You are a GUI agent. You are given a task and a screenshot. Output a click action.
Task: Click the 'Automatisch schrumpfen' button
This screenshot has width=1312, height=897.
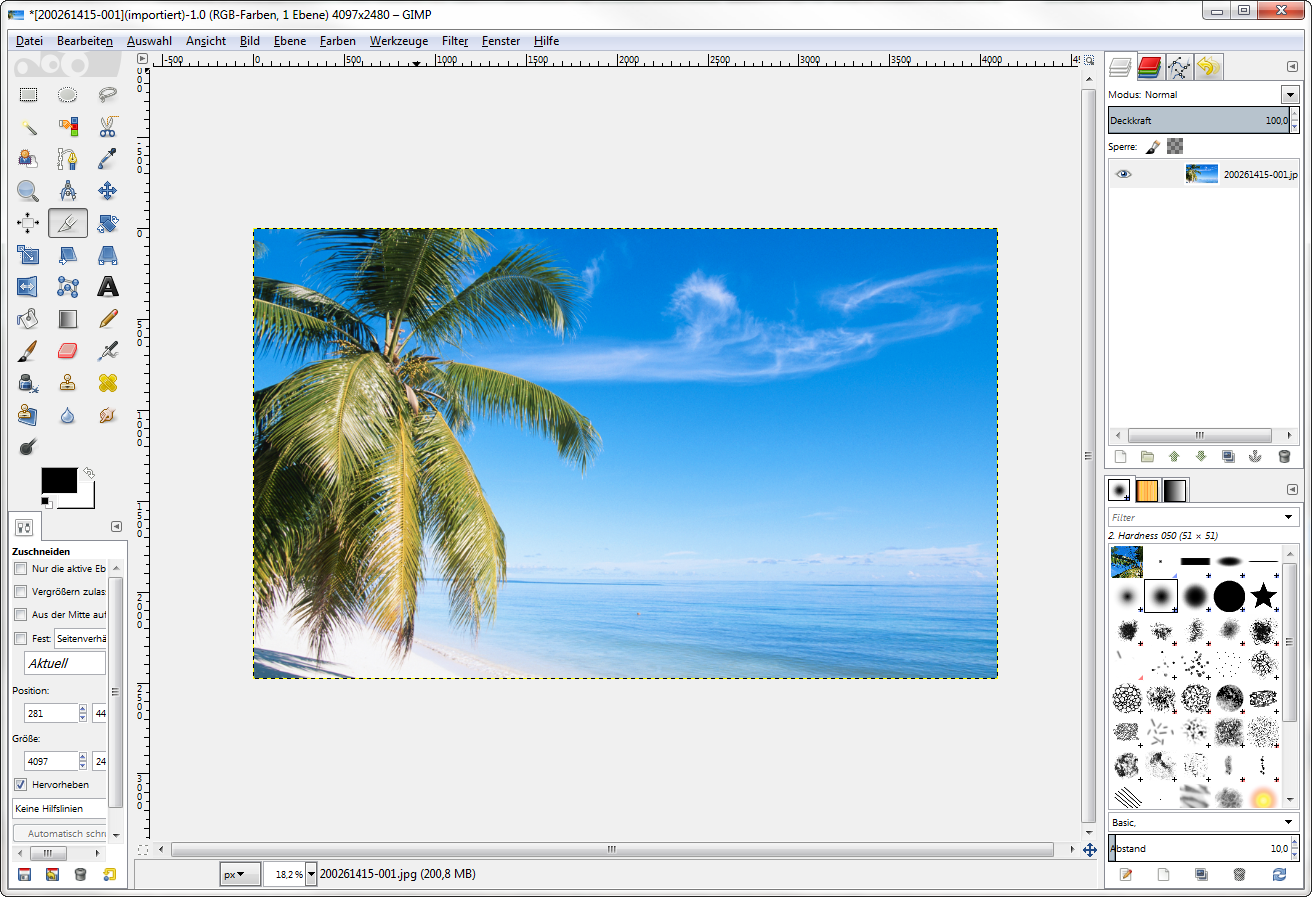tap(62, 833)
